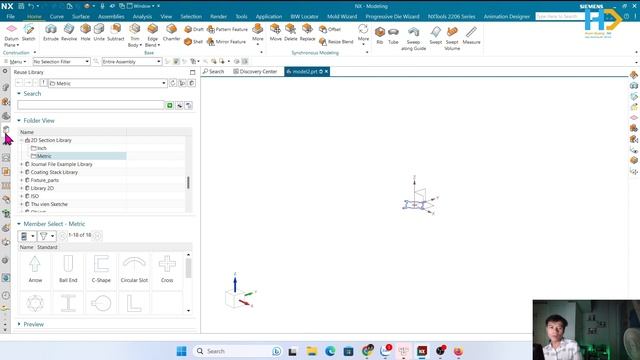Choose the Extrude tool
640x360 pixels.
point(51,33)
